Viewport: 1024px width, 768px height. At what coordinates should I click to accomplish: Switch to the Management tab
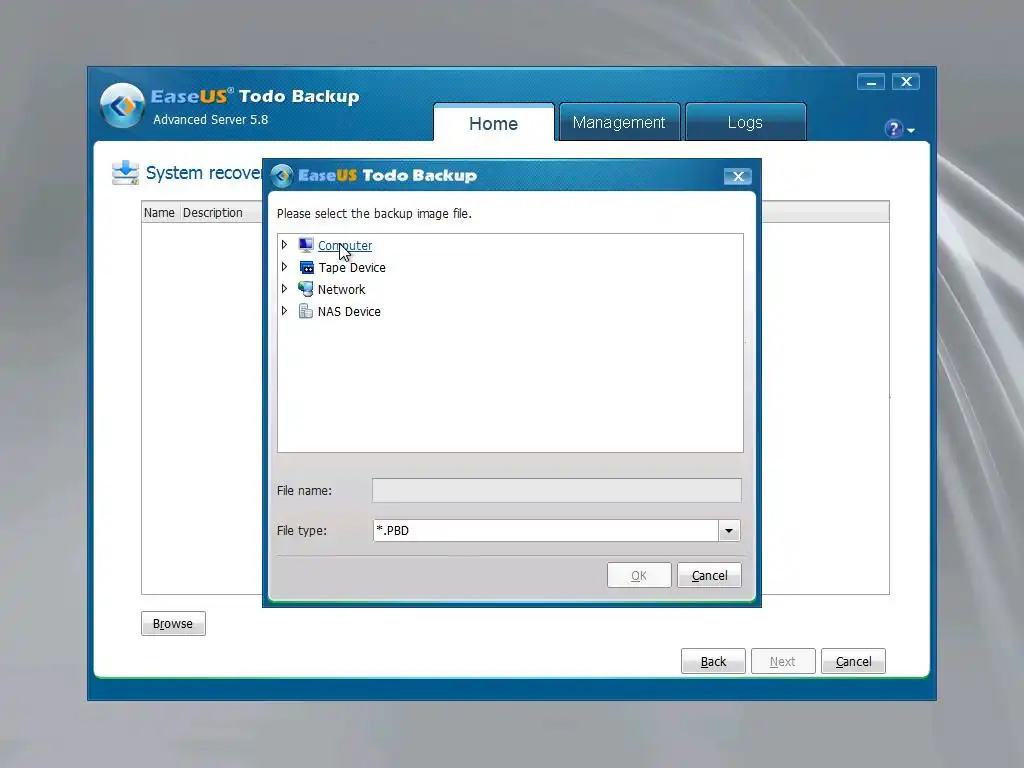point(619,122)
